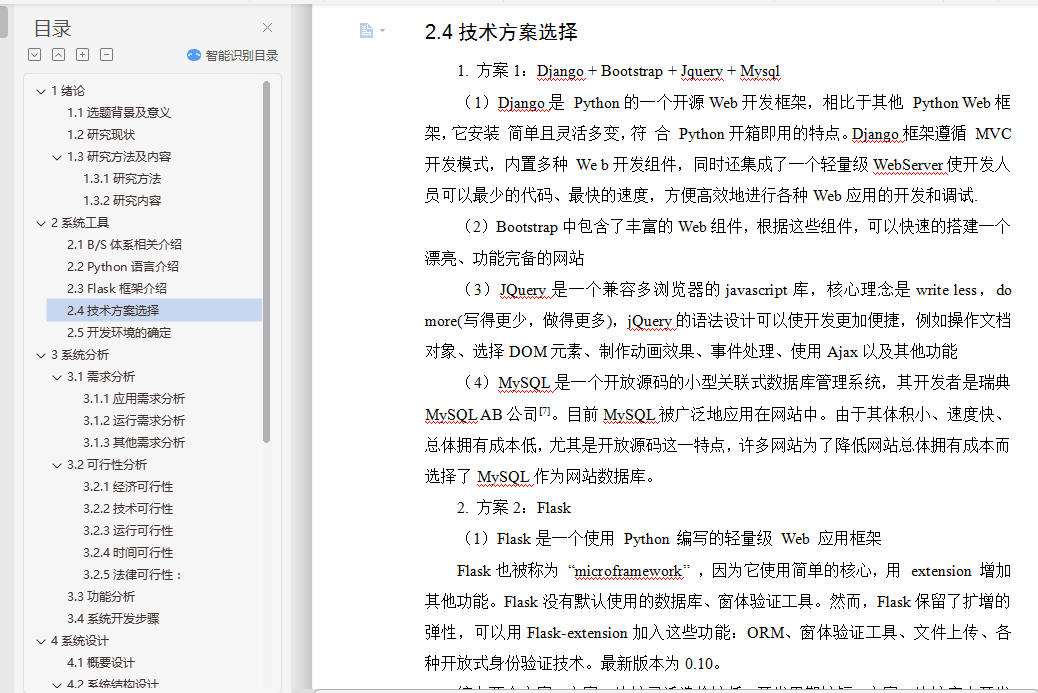Click the 2.4 技术方案选择 document heading
The image size is (1038, 693).
pyautogui.click(x=501, y=32)
